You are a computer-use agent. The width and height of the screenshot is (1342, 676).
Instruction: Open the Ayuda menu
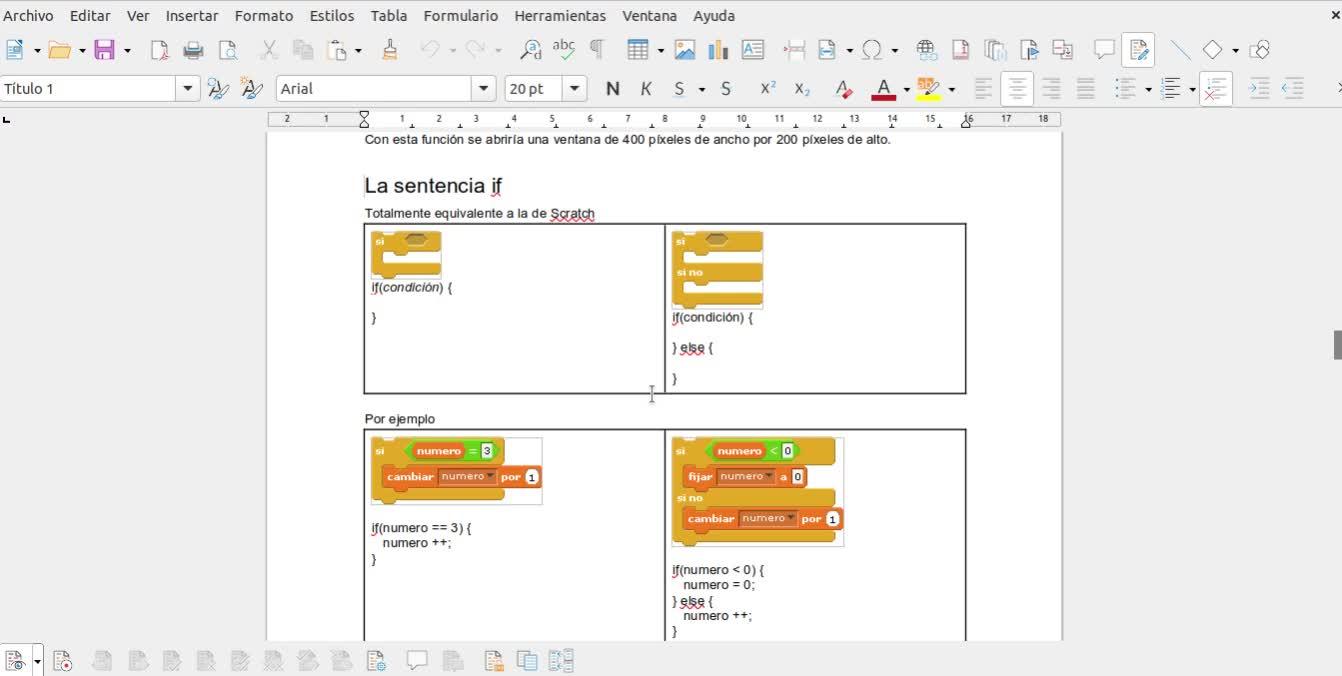point(714,16)
